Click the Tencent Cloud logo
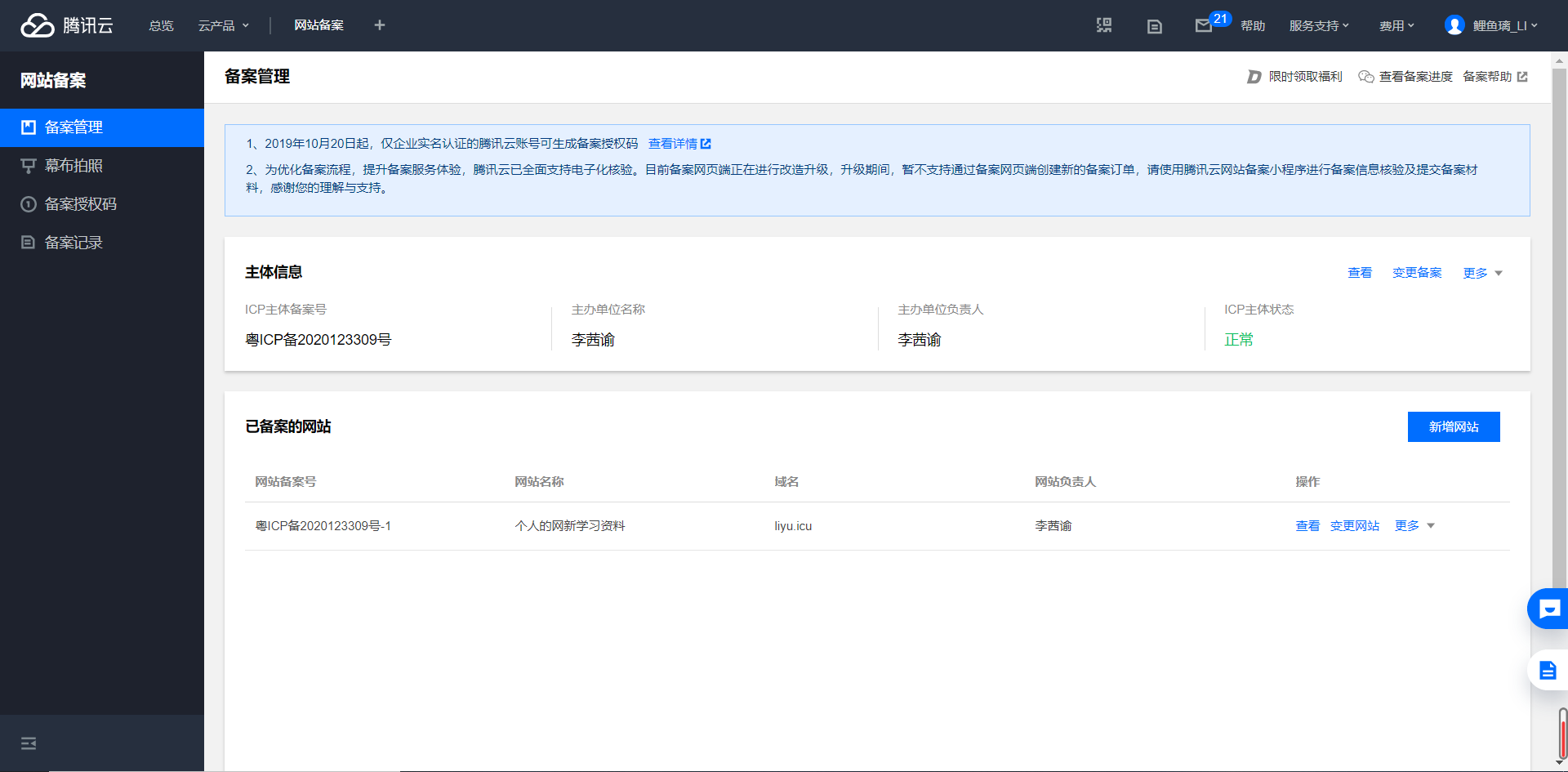Viewport: 1568px width, 772px height. pos(67,25)
